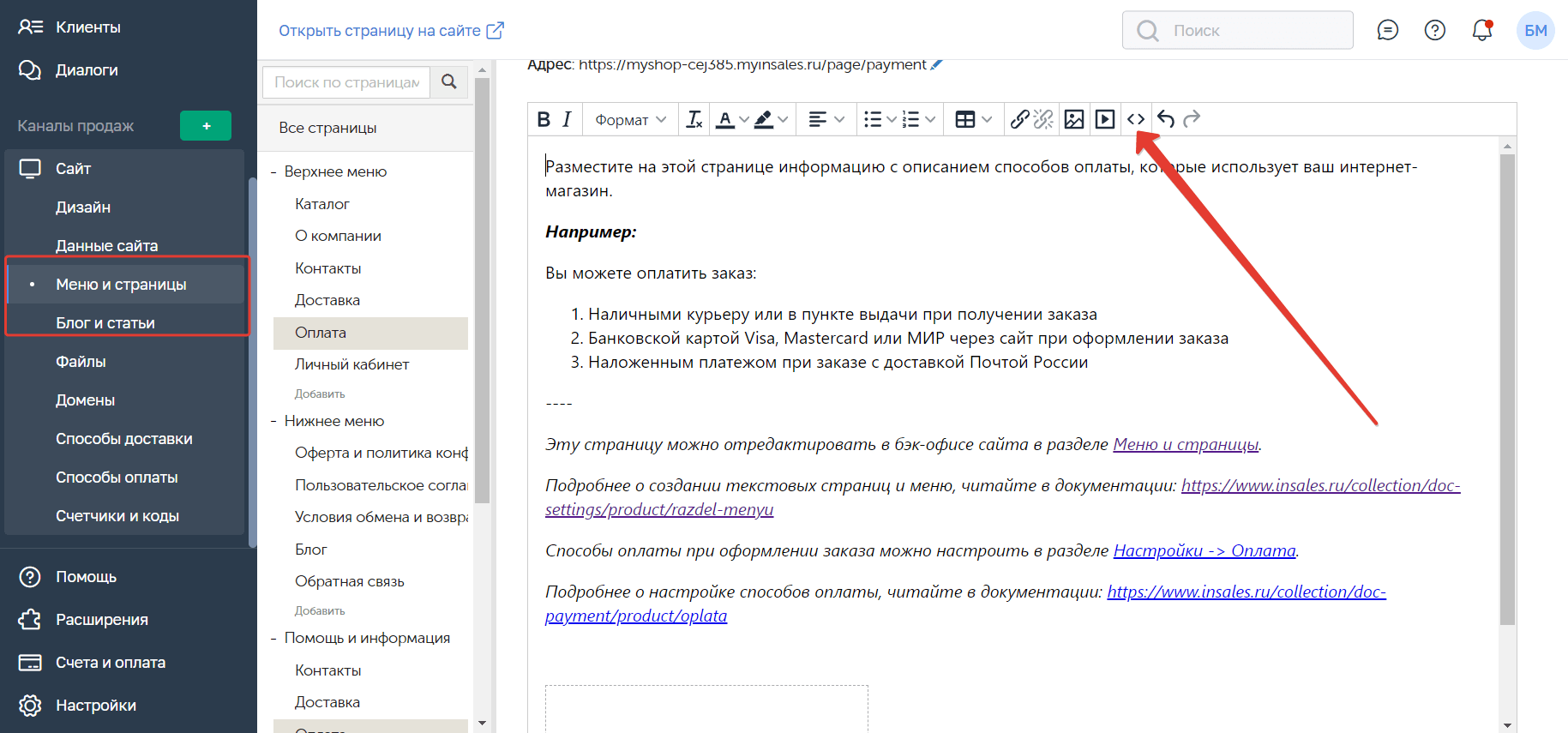Apply text color with the underlined A icon
This screenshot has width=1568, height=733.
(725, 119)
